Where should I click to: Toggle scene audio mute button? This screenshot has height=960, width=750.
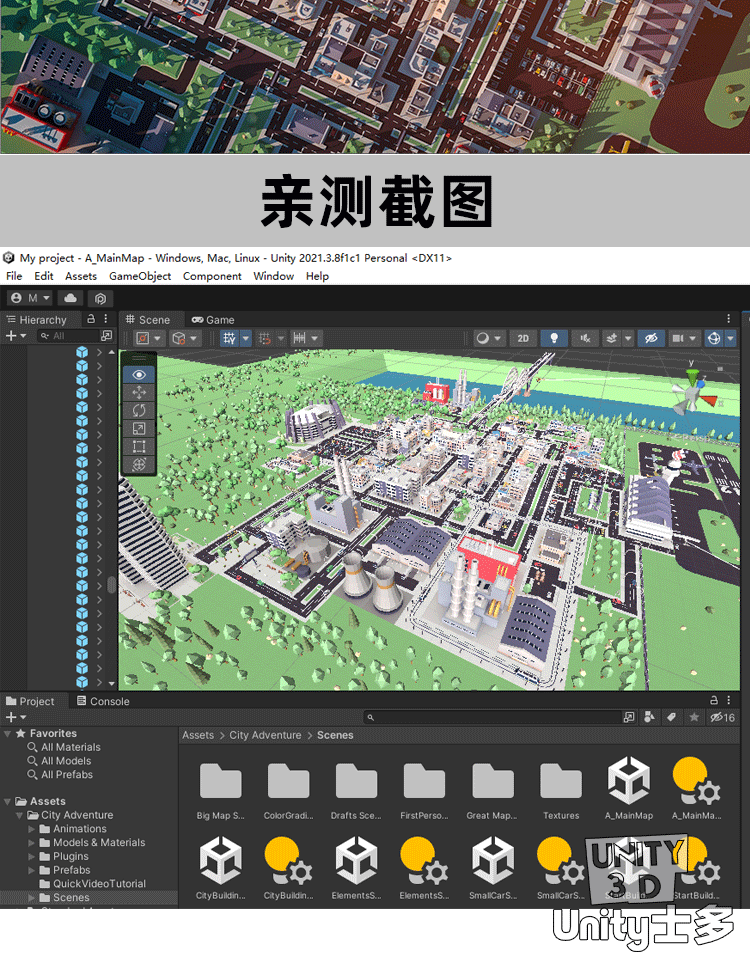pyautogui.click(x=585, y=338)
